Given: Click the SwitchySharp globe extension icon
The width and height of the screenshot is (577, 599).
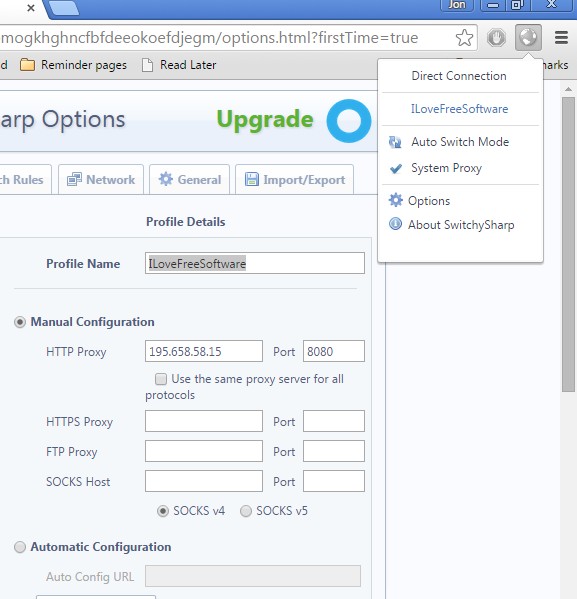Looking at the screenshot, I should click(x=528, y=37).
